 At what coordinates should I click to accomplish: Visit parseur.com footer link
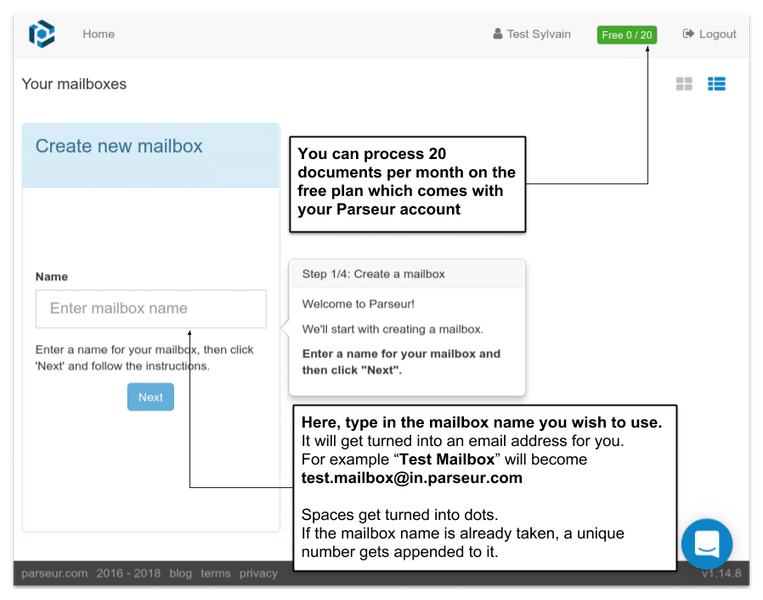coord(55,574)
